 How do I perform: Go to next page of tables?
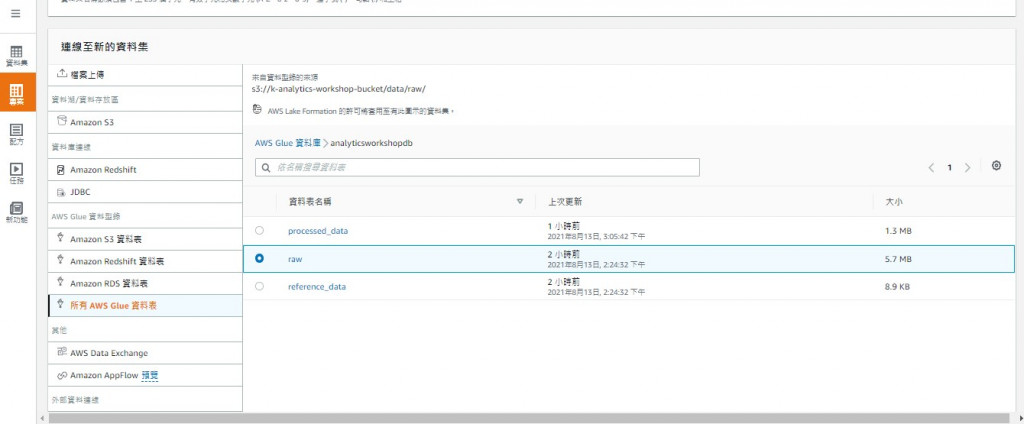coord(968,168)
